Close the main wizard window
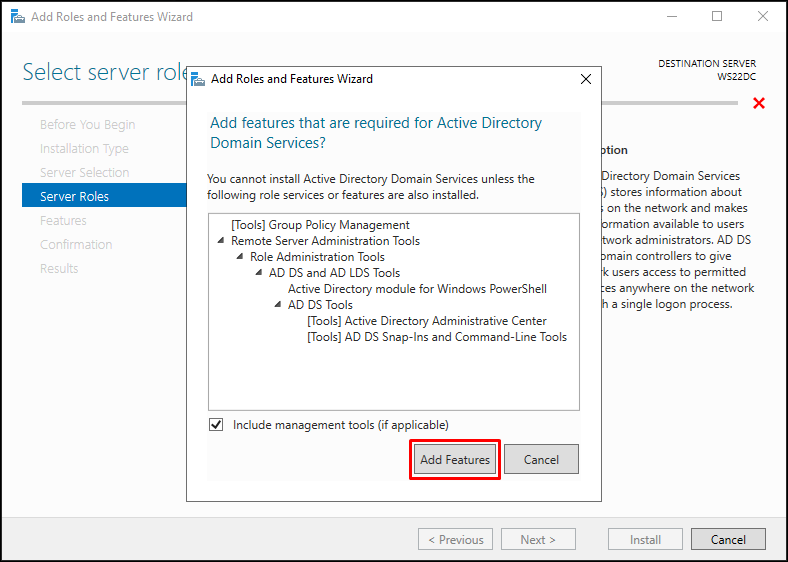Viewport: 788px width, 562px height. tap(763, 17)
